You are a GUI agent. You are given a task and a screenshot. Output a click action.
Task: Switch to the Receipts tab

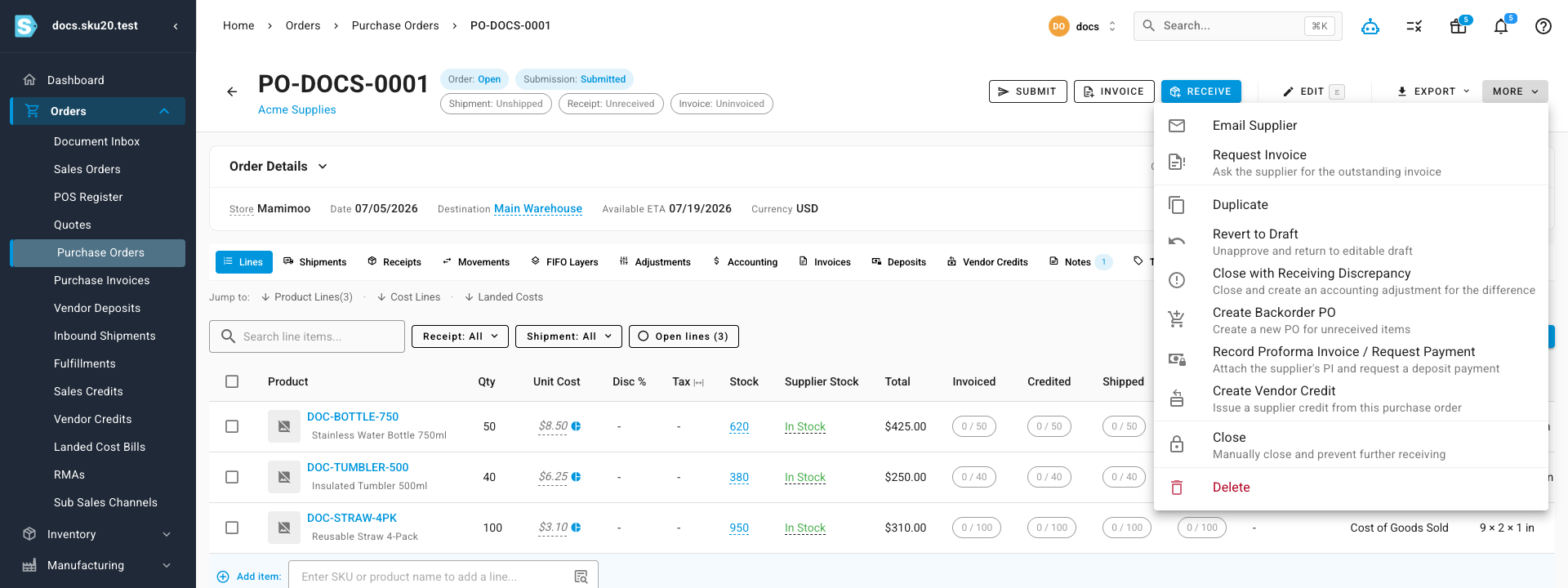click(x=394, y=262)
